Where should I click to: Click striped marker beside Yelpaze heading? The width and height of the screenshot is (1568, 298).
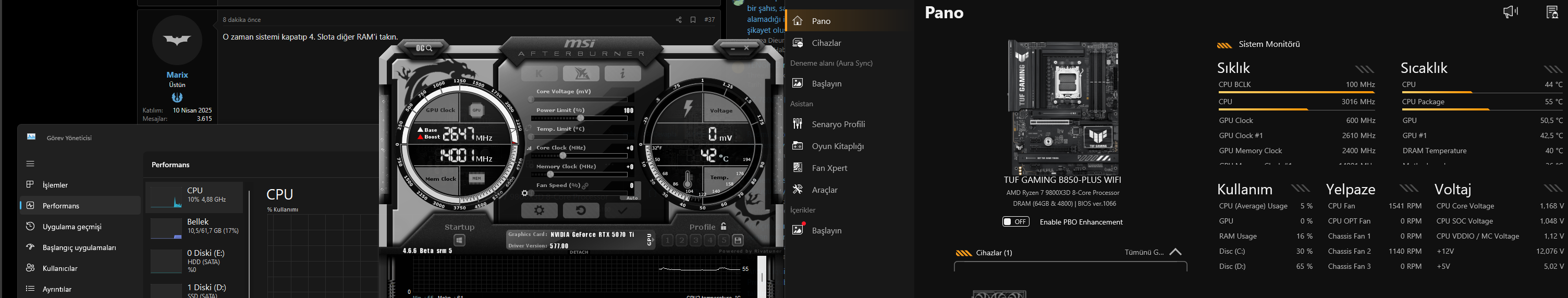click(1409, 188)
